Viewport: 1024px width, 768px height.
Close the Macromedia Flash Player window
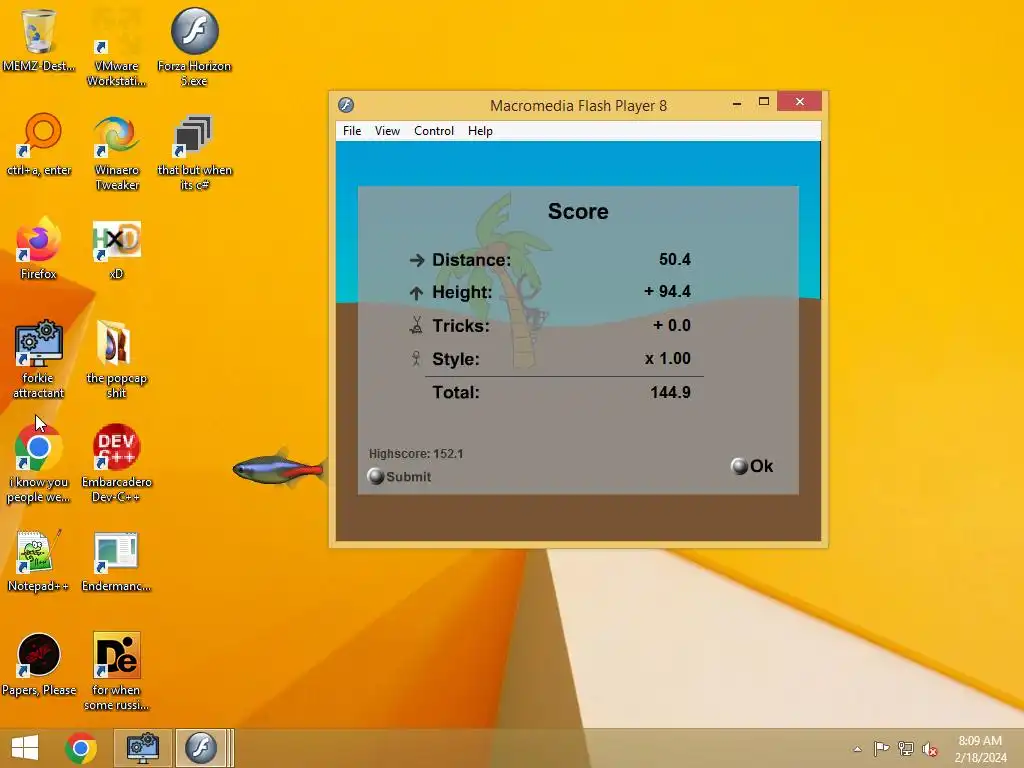[x=799, y=101]
